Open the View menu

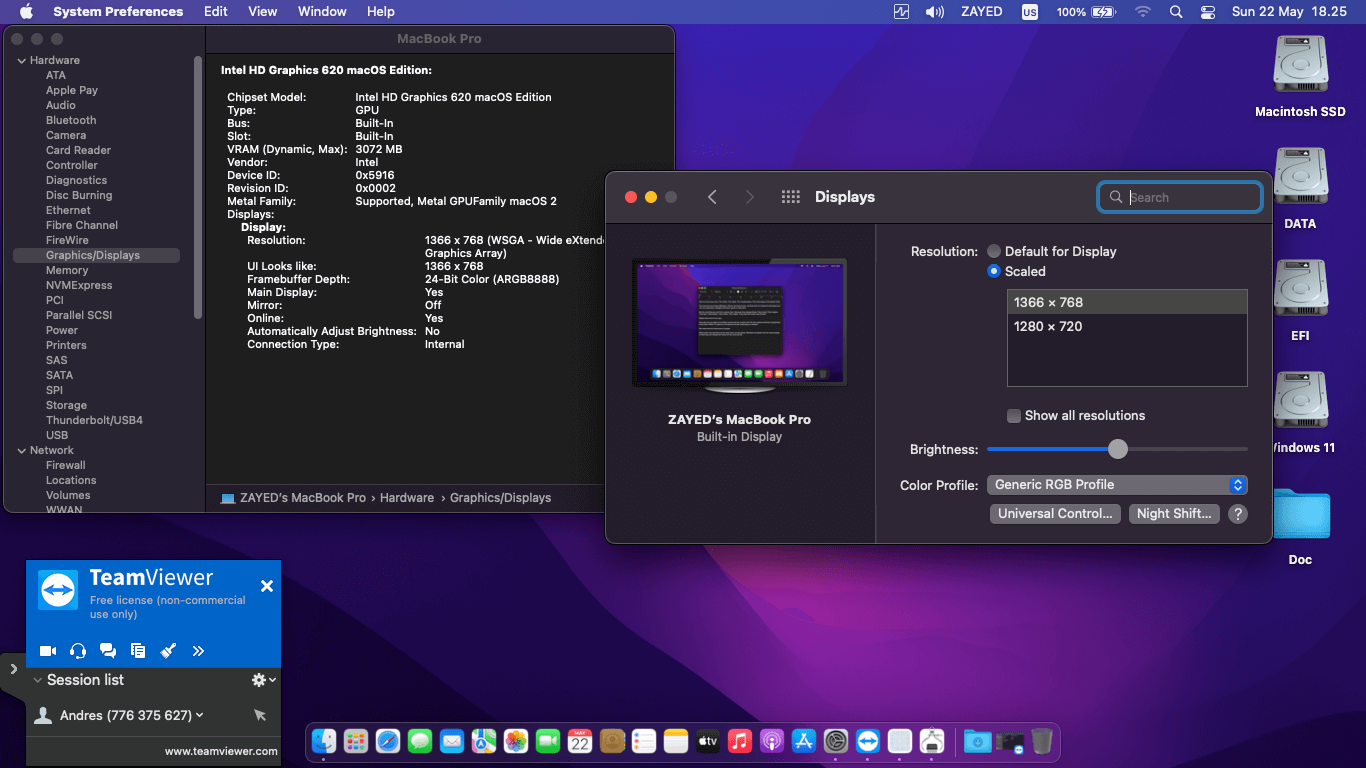pos(263,12)
